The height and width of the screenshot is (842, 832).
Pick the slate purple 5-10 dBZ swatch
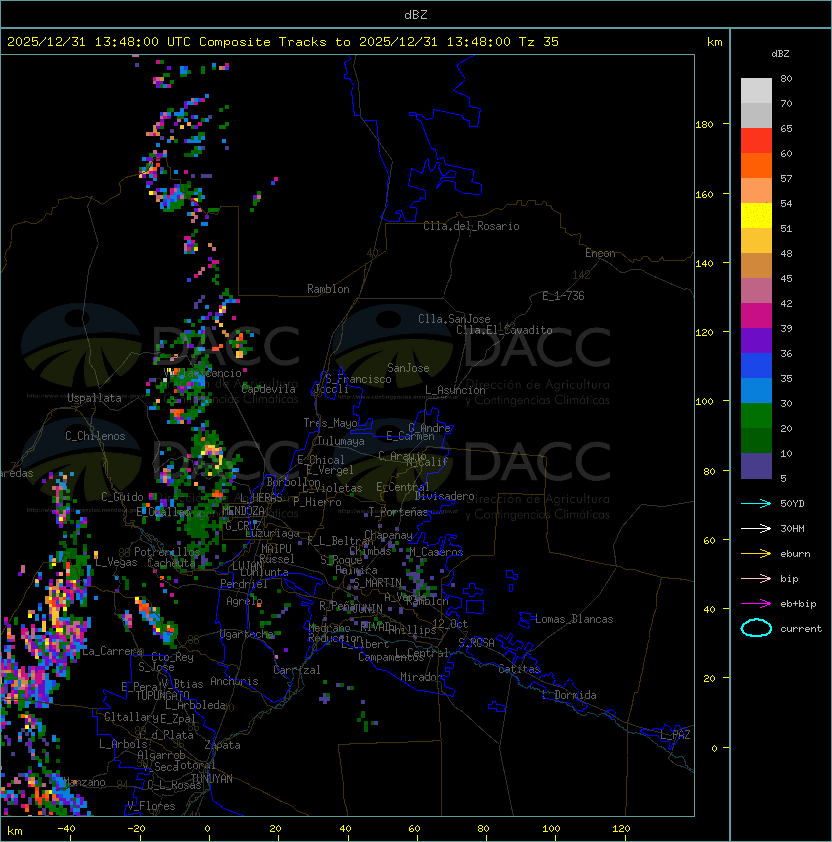tap(756, 466)
